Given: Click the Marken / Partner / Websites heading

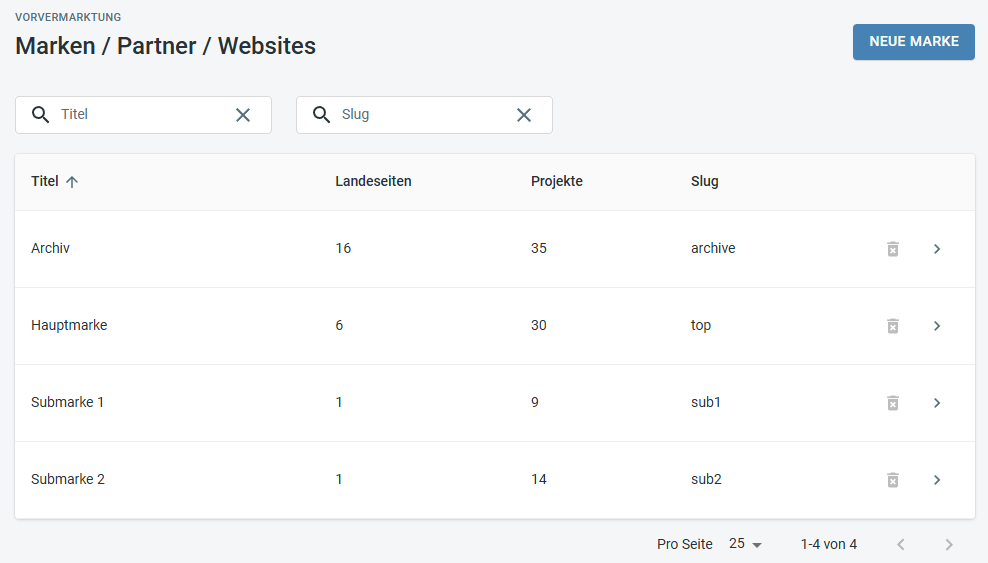Looking at the screenshot, I should click(x=166, y=46).
